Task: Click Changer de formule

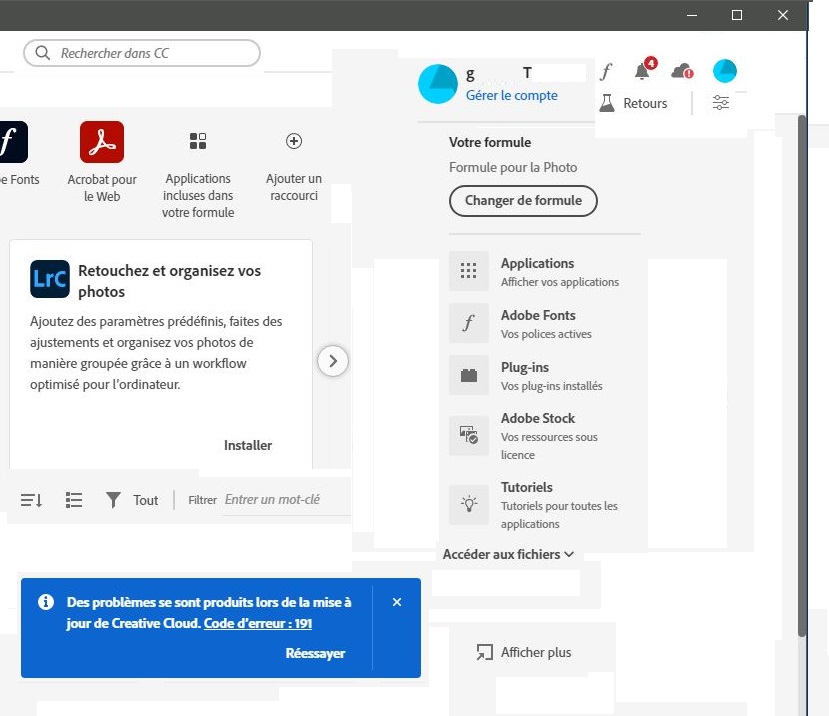Action: [523, 201]
